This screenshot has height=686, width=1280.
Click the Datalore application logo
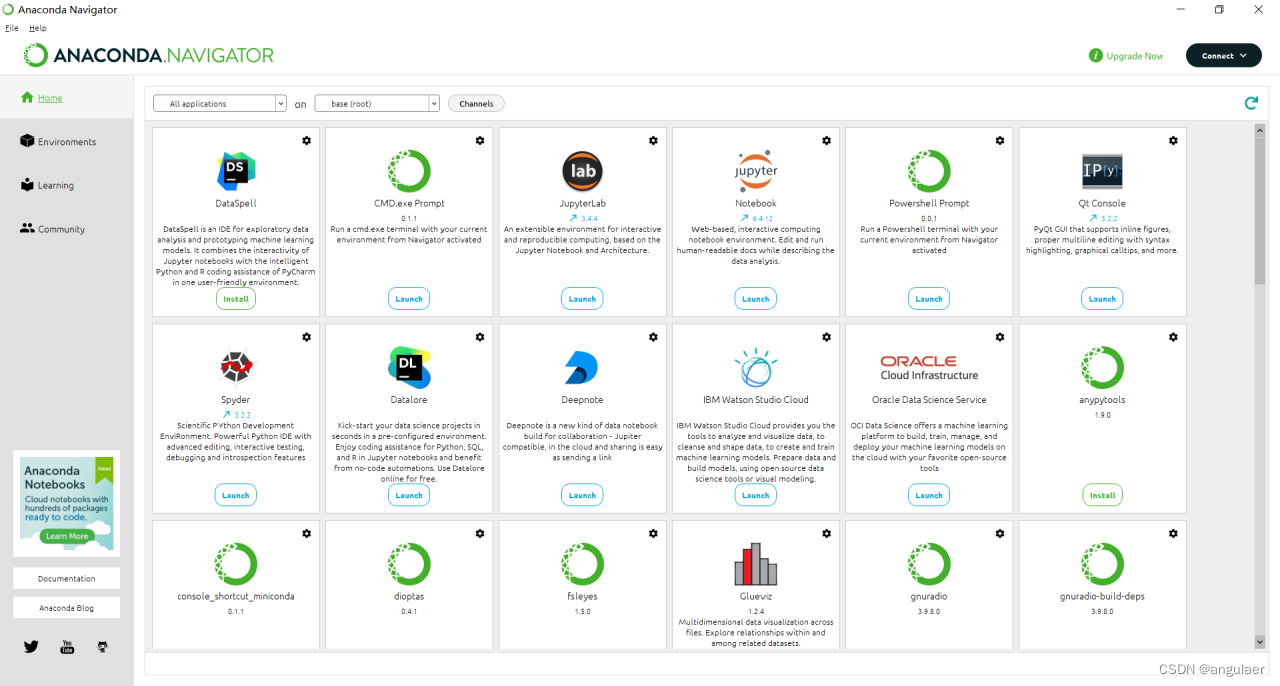(x=409, y=368)
